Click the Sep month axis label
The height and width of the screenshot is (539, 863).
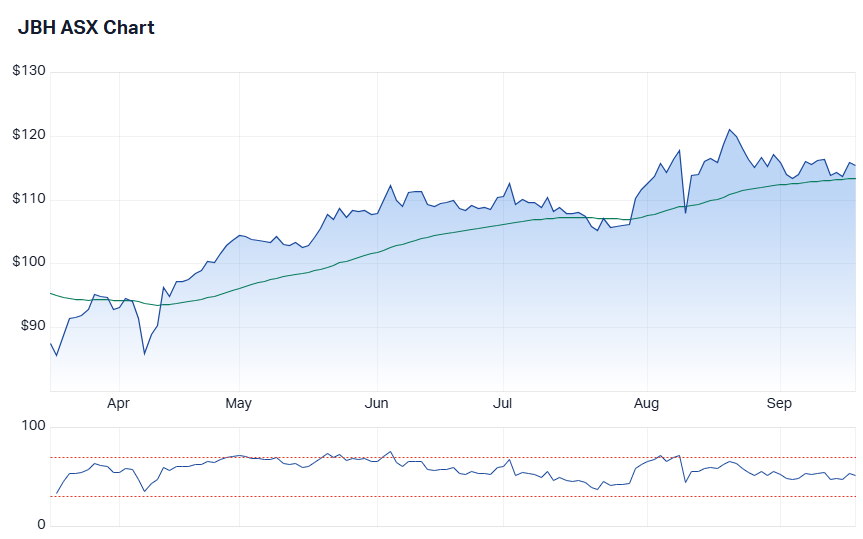click(x=779, y=403)
